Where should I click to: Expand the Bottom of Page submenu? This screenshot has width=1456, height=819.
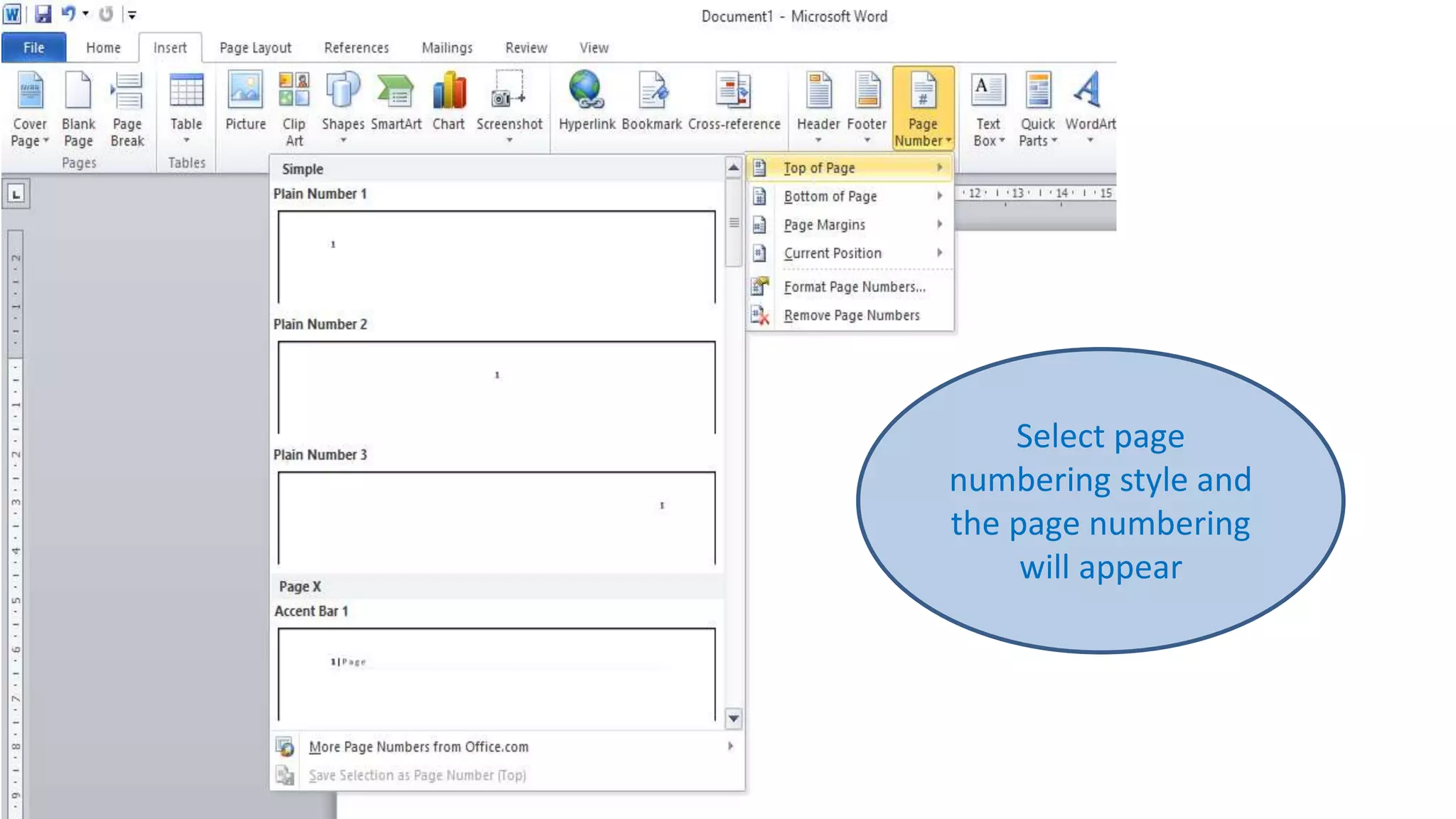(850, 196)
